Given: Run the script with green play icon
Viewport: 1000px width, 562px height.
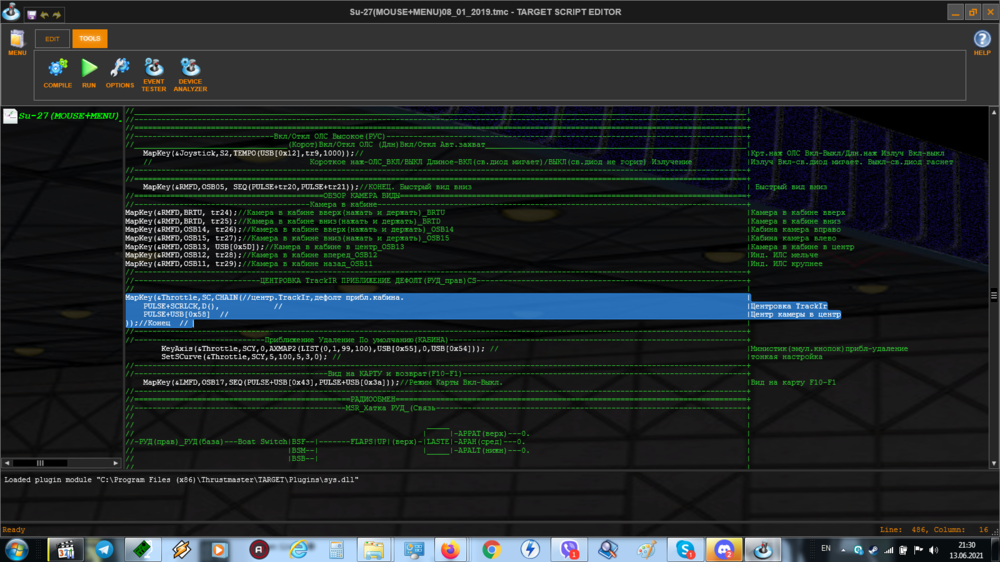Looking at the screenshot, I should 89,68.
